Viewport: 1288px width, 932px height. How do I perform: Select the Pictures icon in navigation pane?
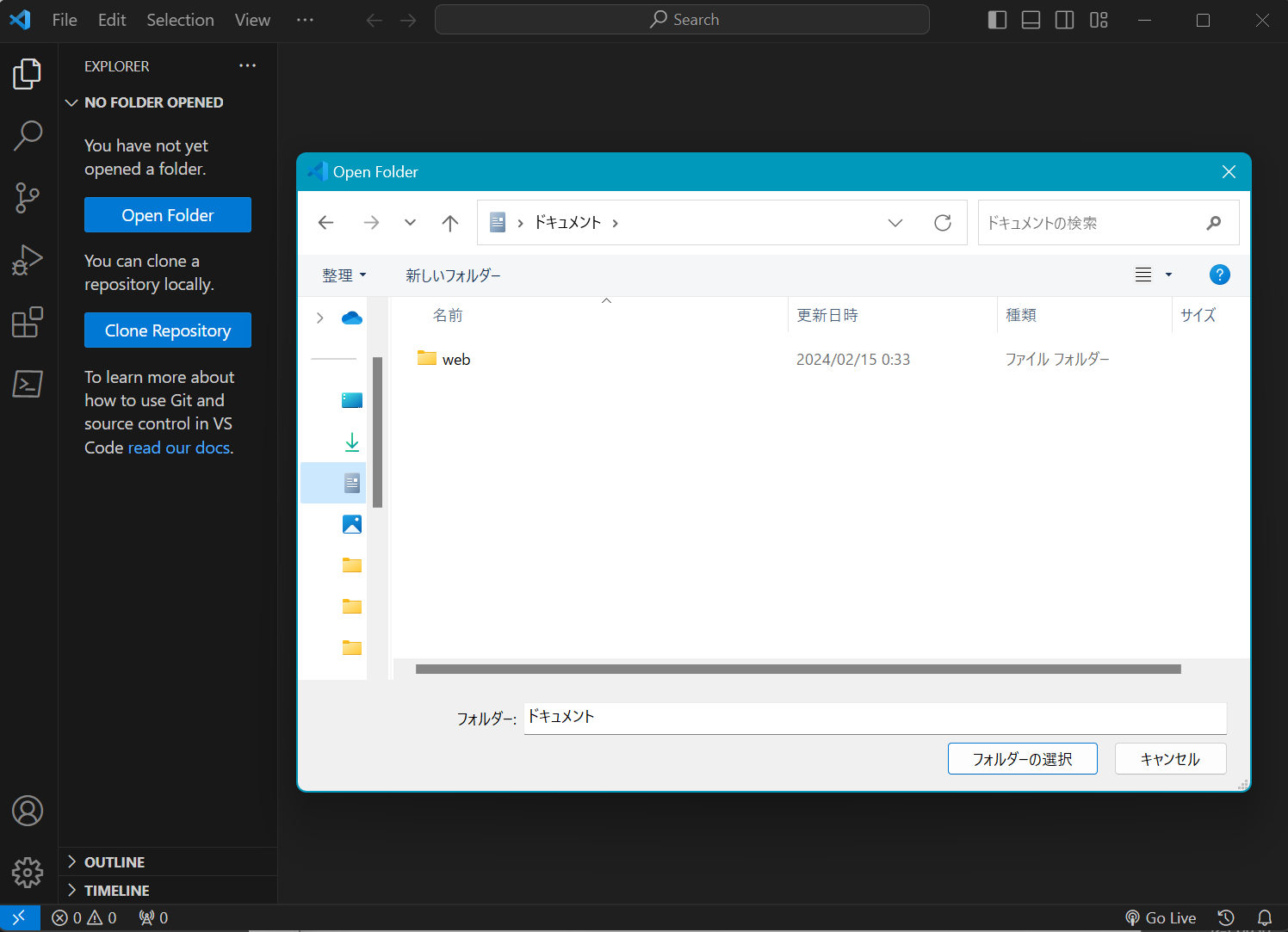click(352, 524)
